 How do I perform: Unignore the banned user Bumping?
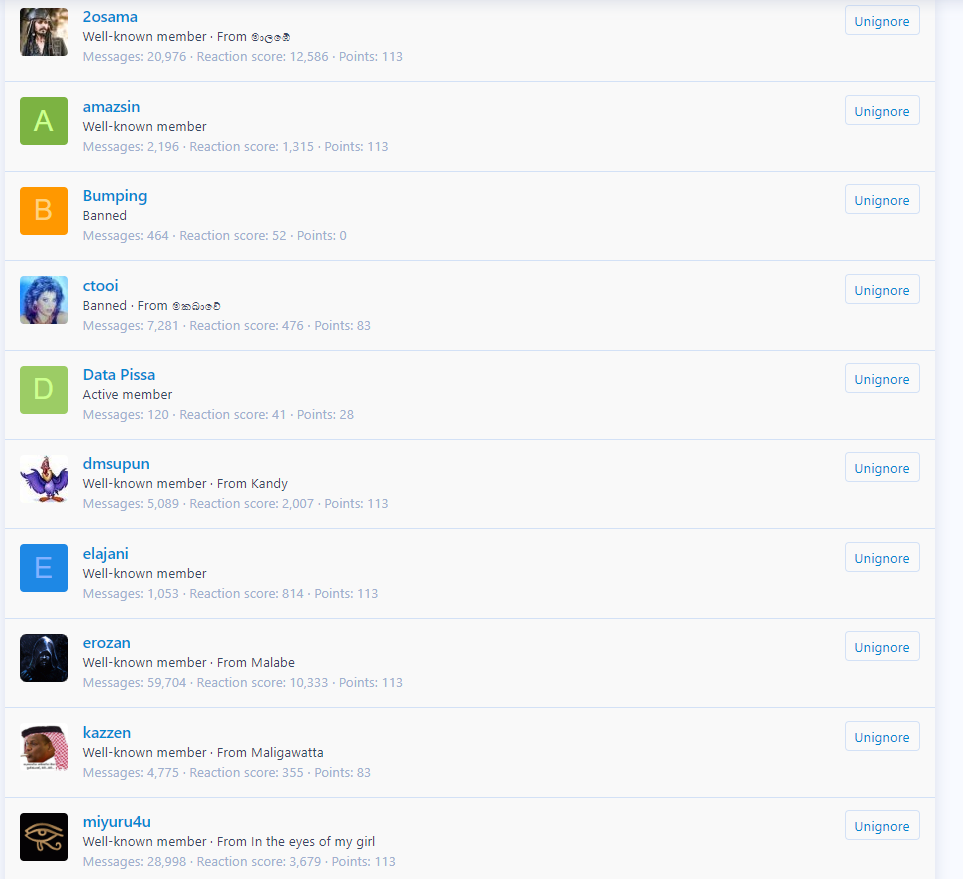click(x=882, y=200)
